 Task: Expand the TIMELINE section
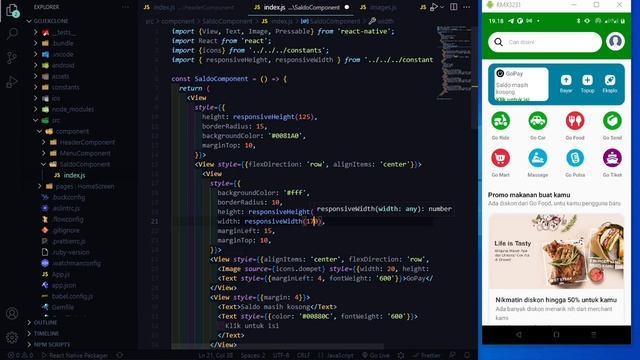click(46, 333)
